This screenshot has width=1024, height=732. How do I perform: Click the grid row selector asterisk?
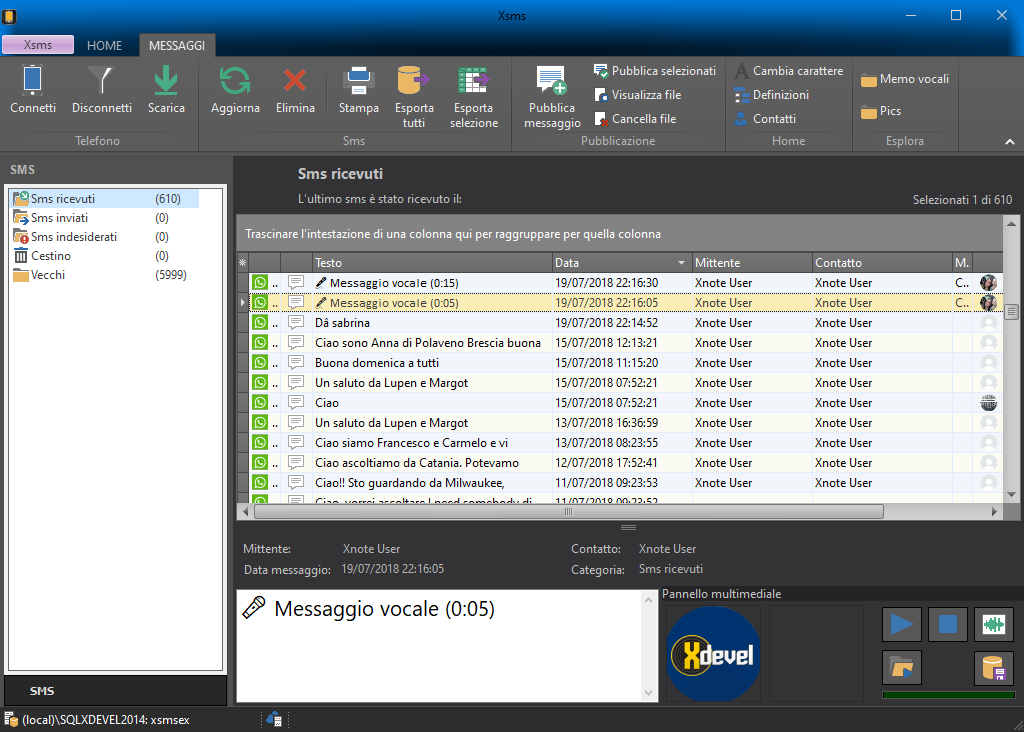242,263
